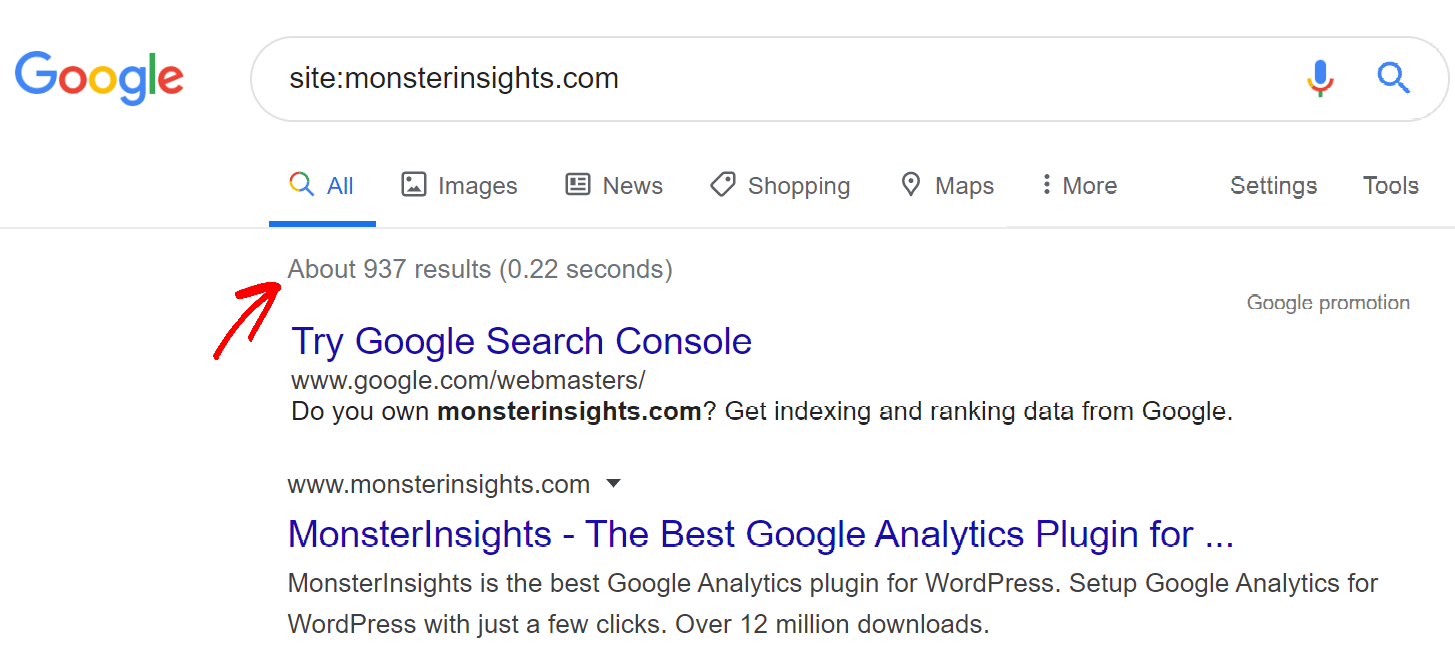Open the Settings menu
Viewport: 1455px width, 662px height.
pyautogui.click(x=1272, y=185)
